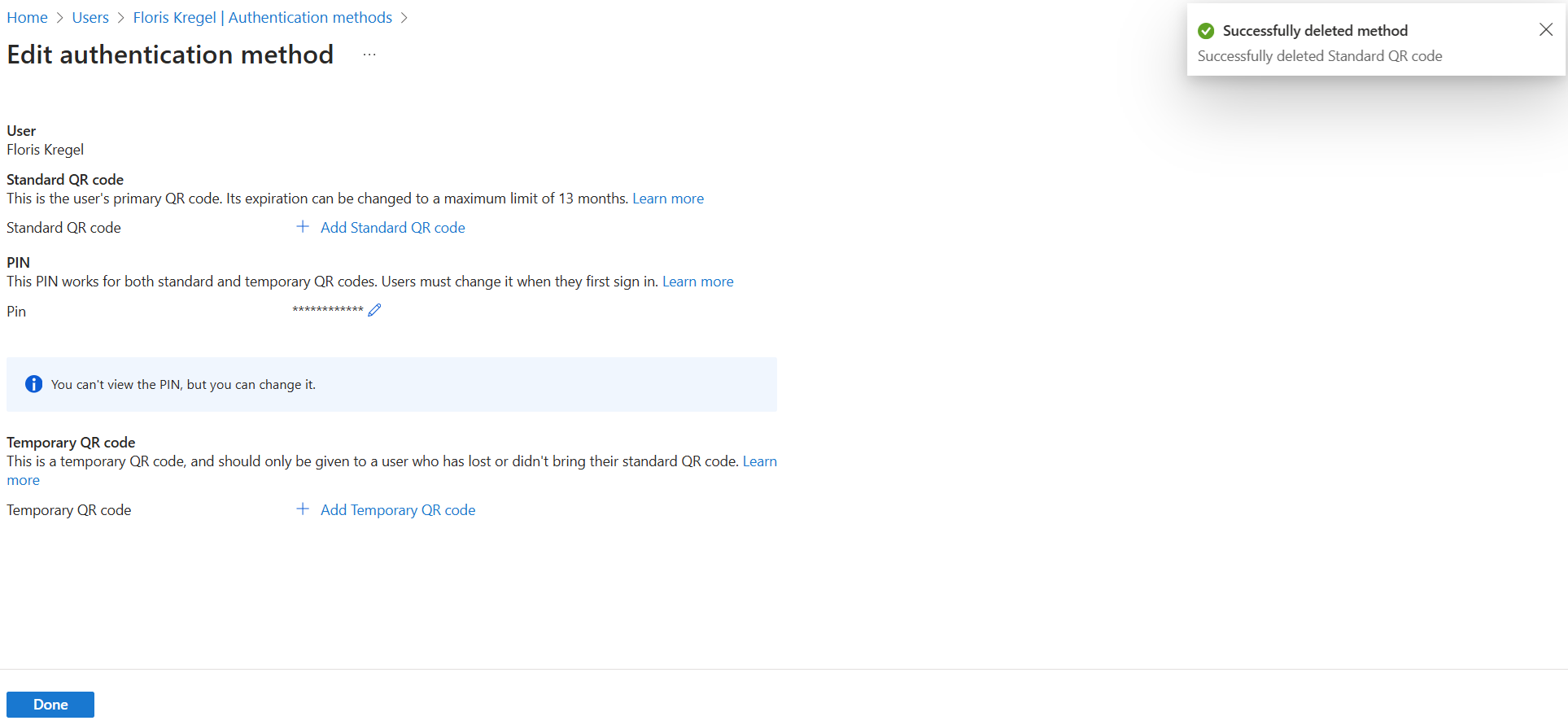
Task: Click the pencil icon to edit PIN
Action: point(374,310)
